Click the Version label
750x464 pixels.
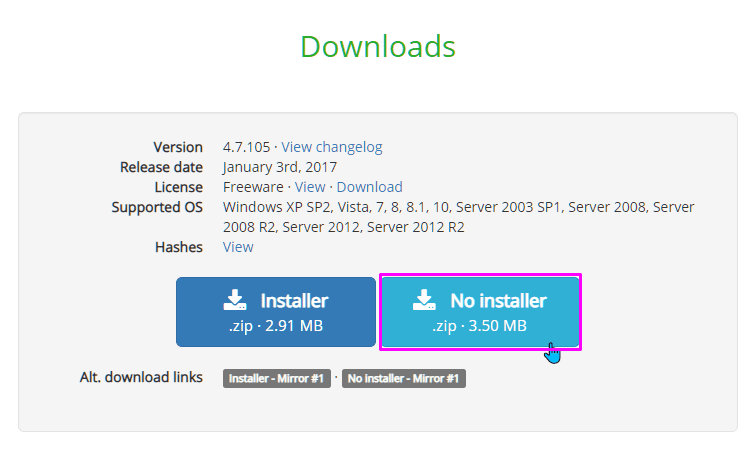(178, 147)
